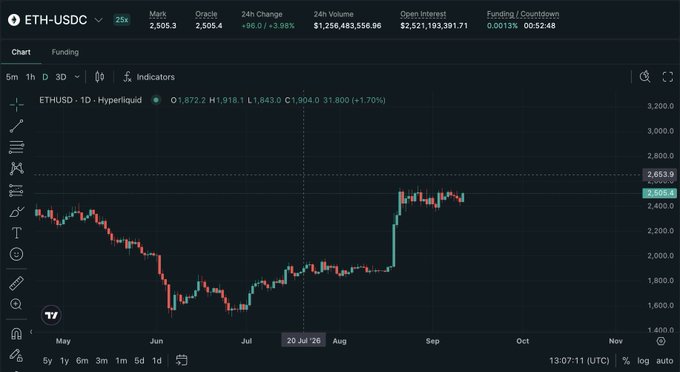Expand the ETH-USDC market selector

point(98,20)
